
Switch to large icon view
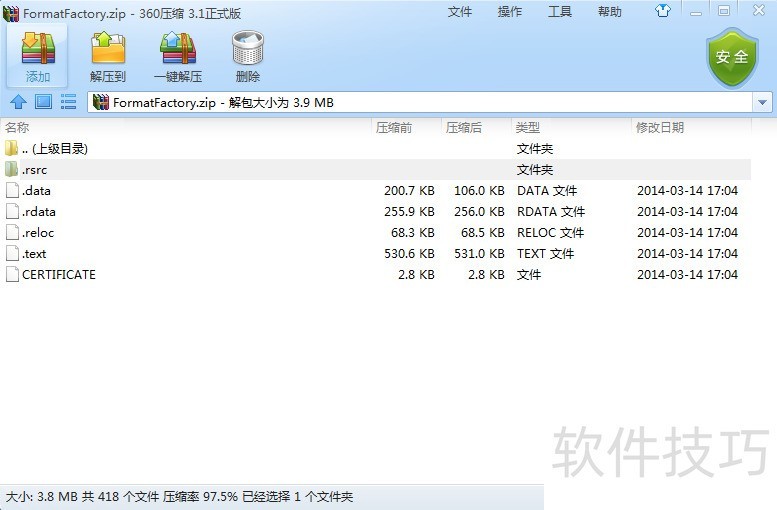(x=44, y=102)
